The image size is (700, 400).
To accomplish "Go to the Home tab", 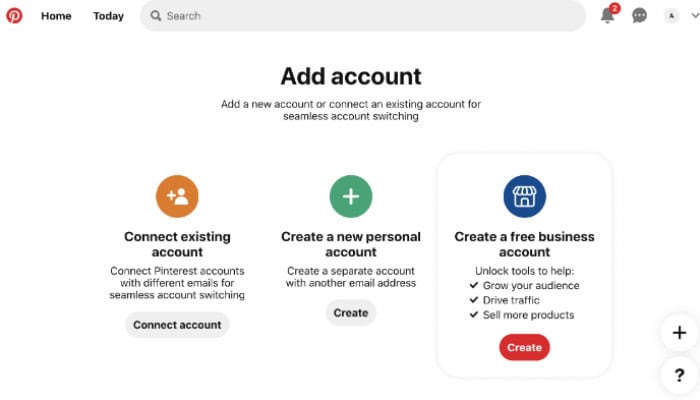I will pos(56,16).
